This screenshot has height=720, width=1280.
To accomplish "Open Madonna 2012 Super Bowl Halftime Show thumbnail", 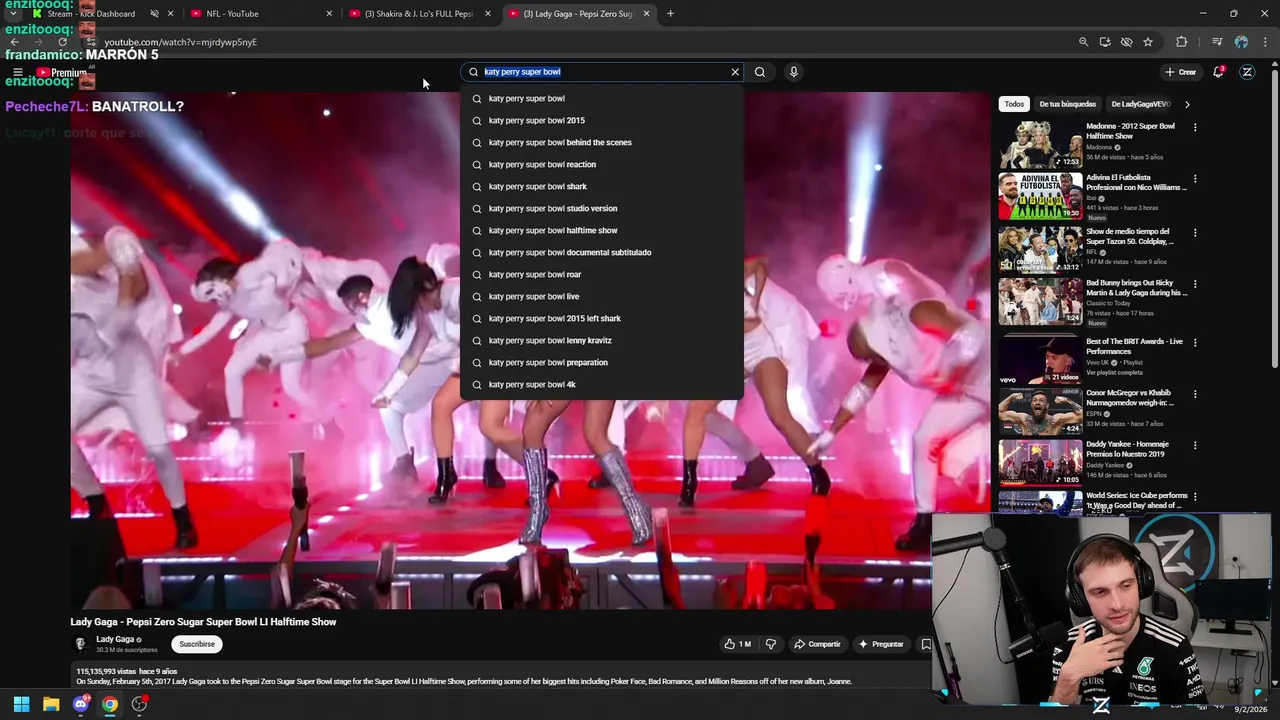I will [x=1040, y=145].
